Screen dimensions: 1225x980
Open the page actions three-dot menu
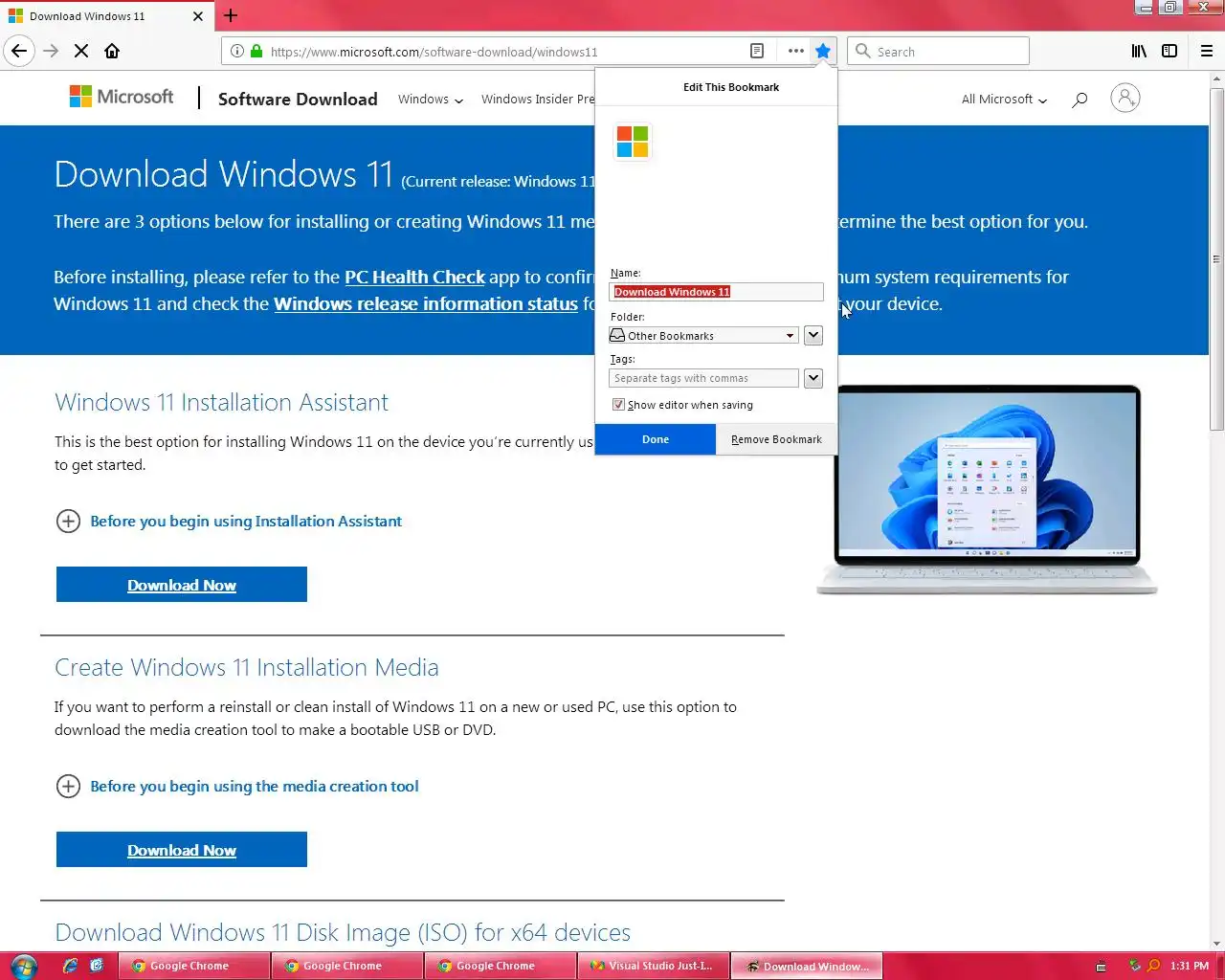pos(795,51)
